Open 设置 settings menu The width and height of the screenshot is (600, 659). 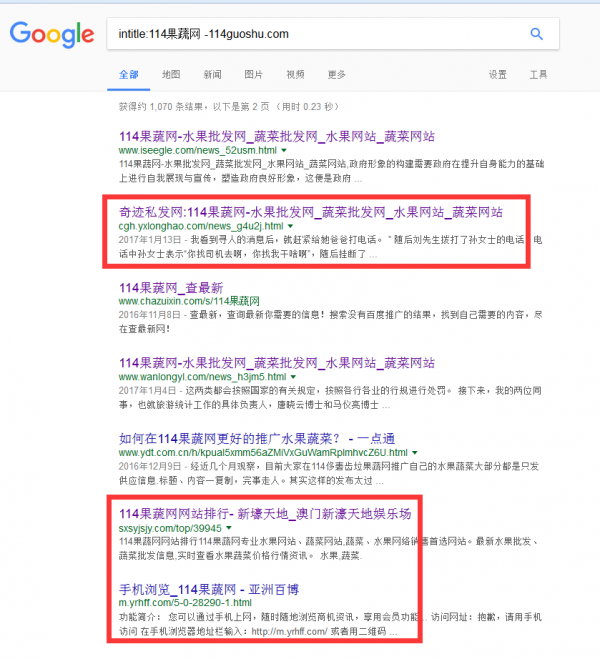[x=497, y=75]
